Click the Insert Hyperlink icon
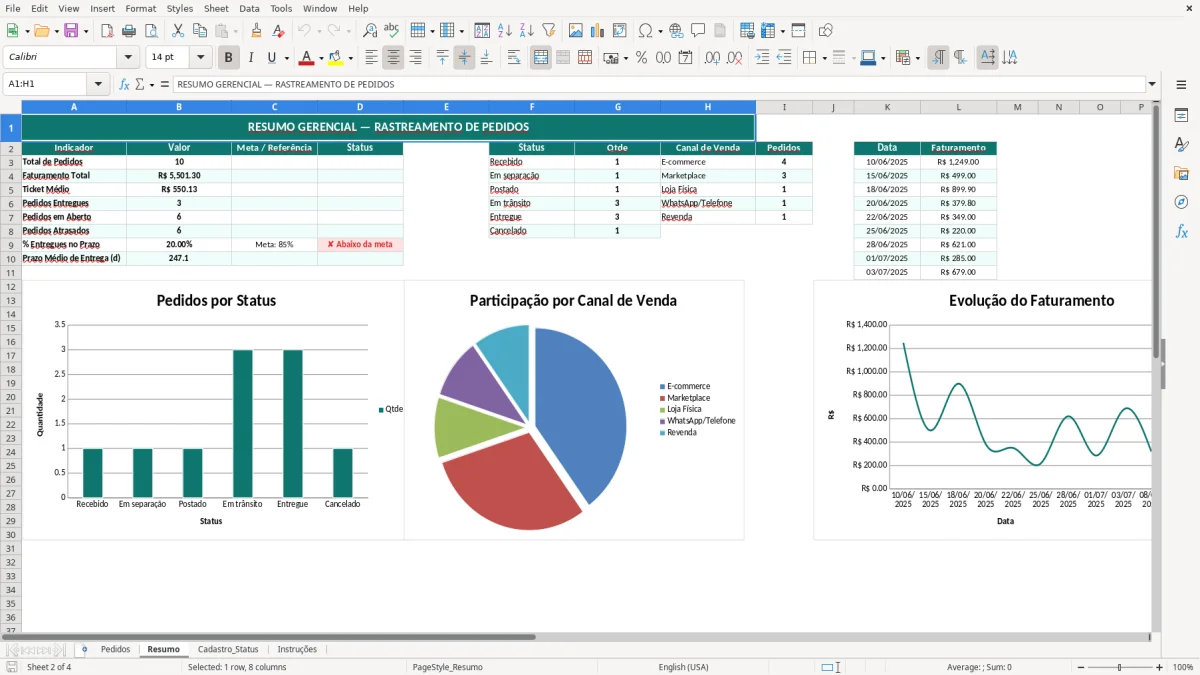1200x675 pixels. [x=676, y=31]
